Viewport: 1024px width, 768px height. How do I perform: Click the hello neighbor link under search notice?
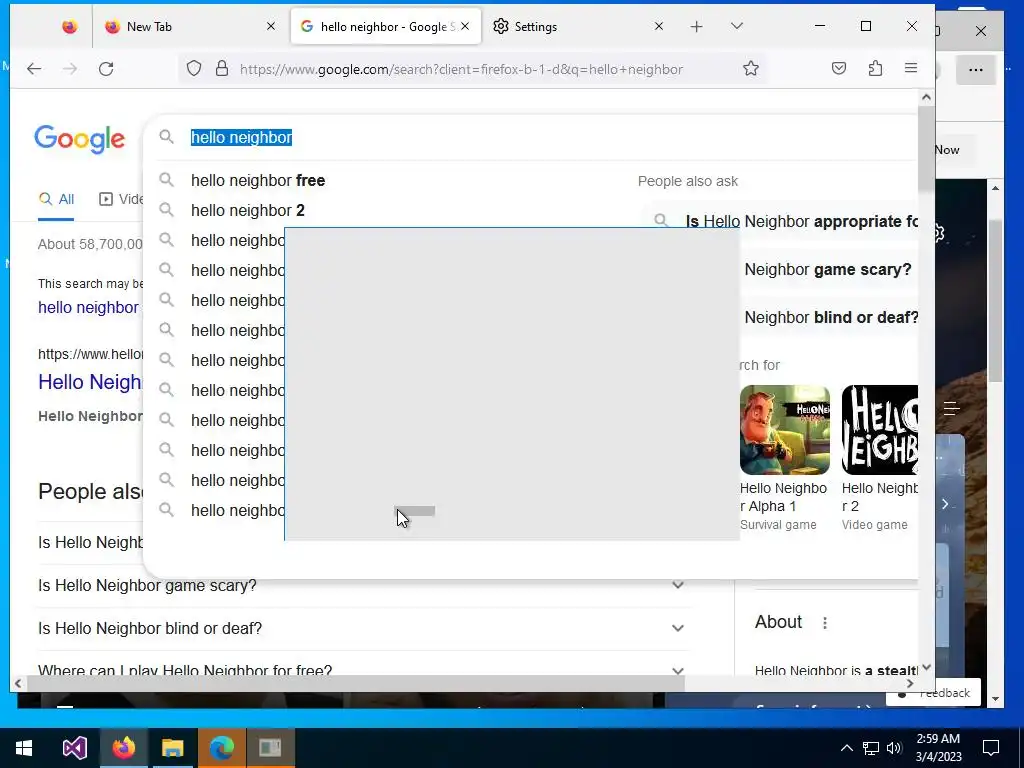(88, 308)
